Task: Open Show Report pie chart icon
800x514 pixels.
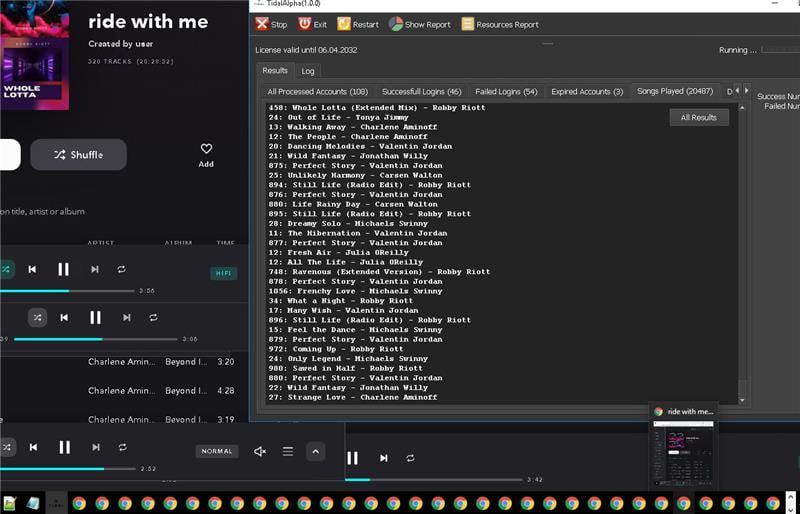Action: (396, 24)
